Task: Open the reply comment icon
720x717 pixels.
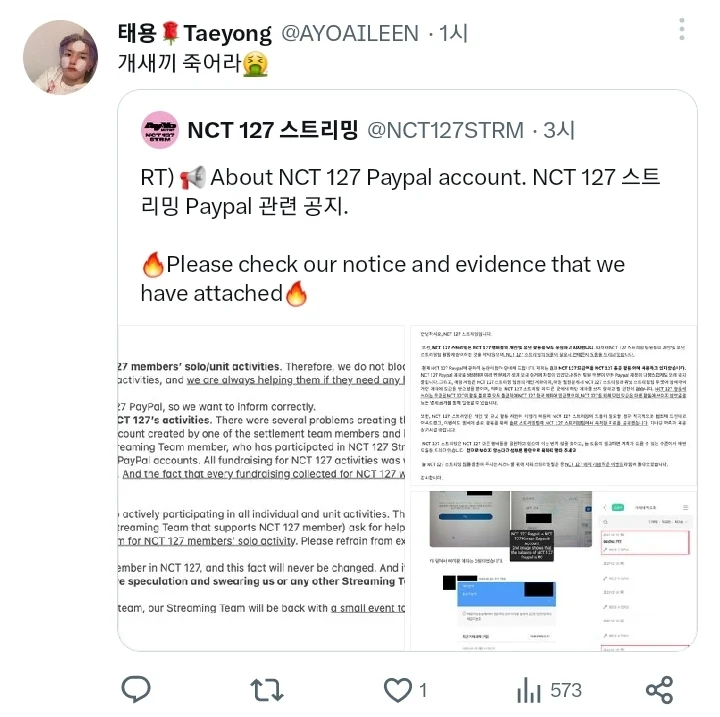Action: coord(135,689)
